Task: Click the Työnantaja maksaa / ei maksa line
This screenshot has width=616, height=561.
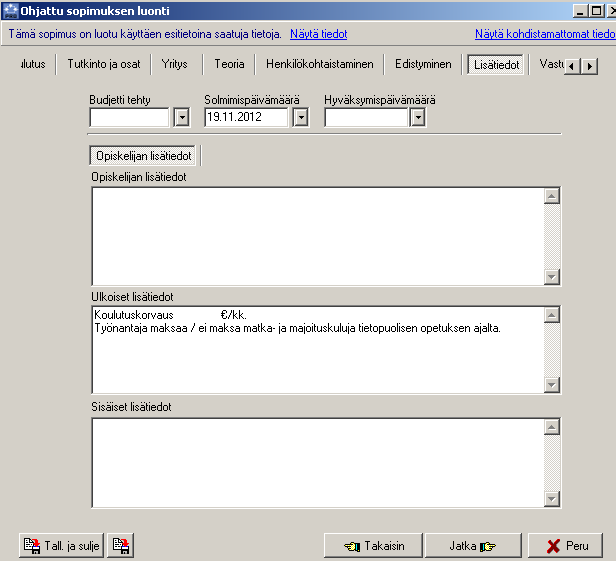Action: pos(297,328)
